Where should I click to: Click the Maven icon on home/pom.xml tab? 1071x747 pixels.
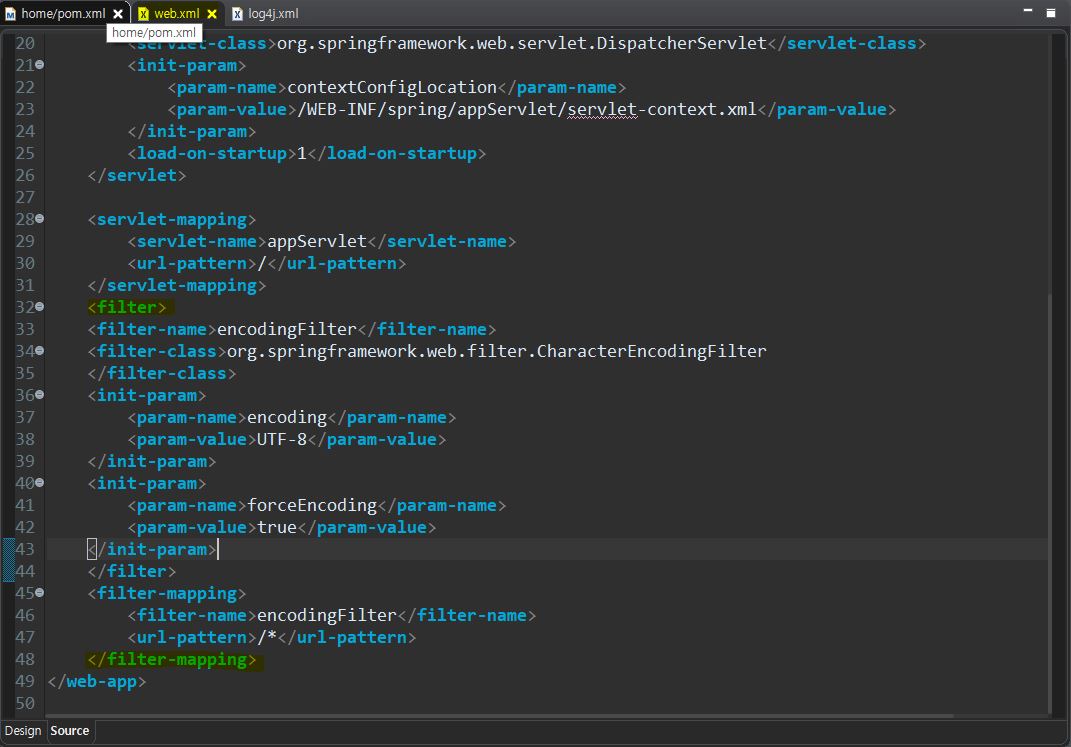[x=10, y=14]
